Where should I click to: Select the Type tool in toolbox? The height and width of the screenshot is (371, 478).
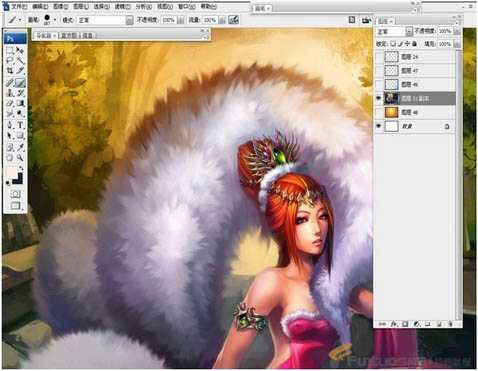tap(20, 126)
